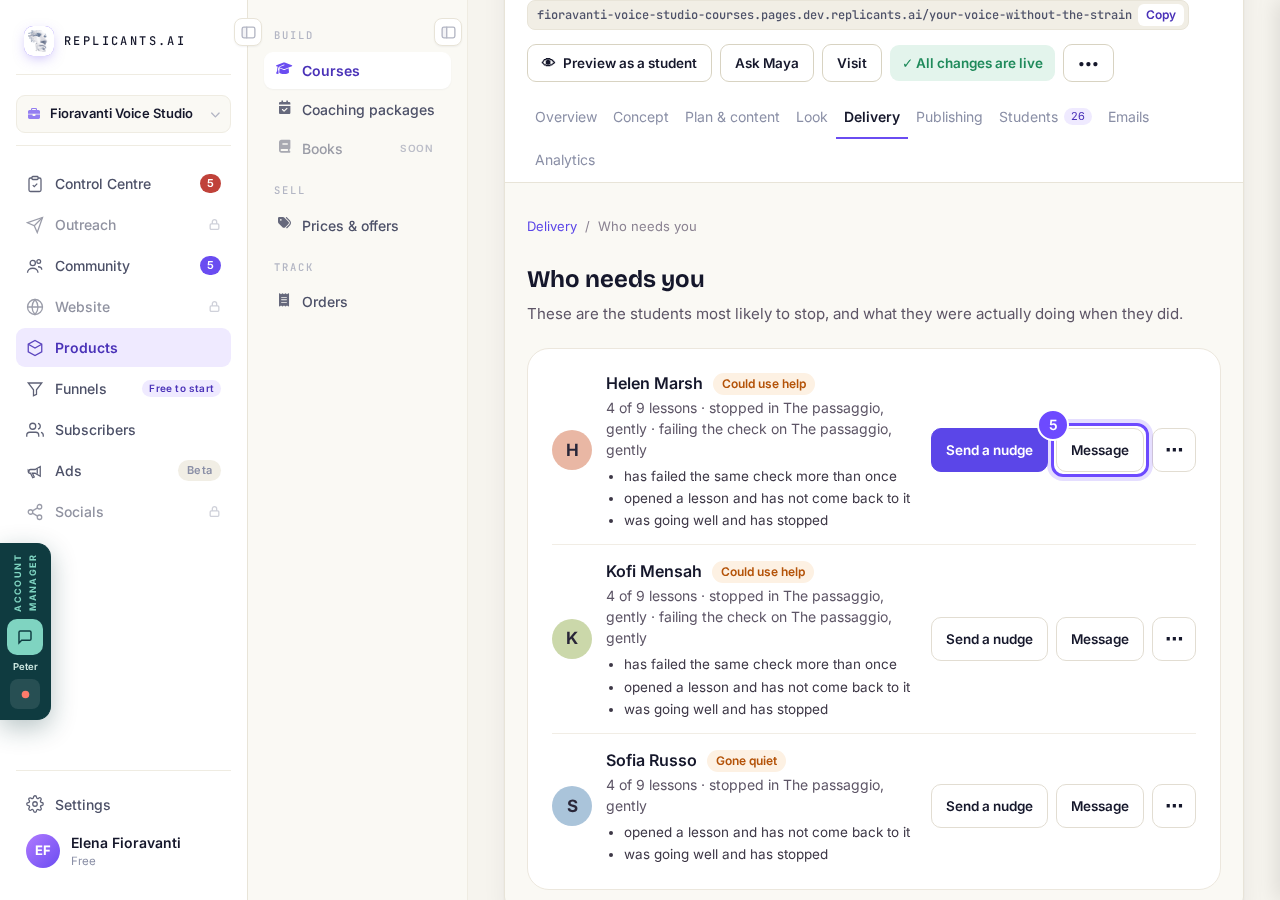Click the Ask Maya button
The width and height of the screenshot is (1280, 900).
pyautogui.click(x=767, y=63)
